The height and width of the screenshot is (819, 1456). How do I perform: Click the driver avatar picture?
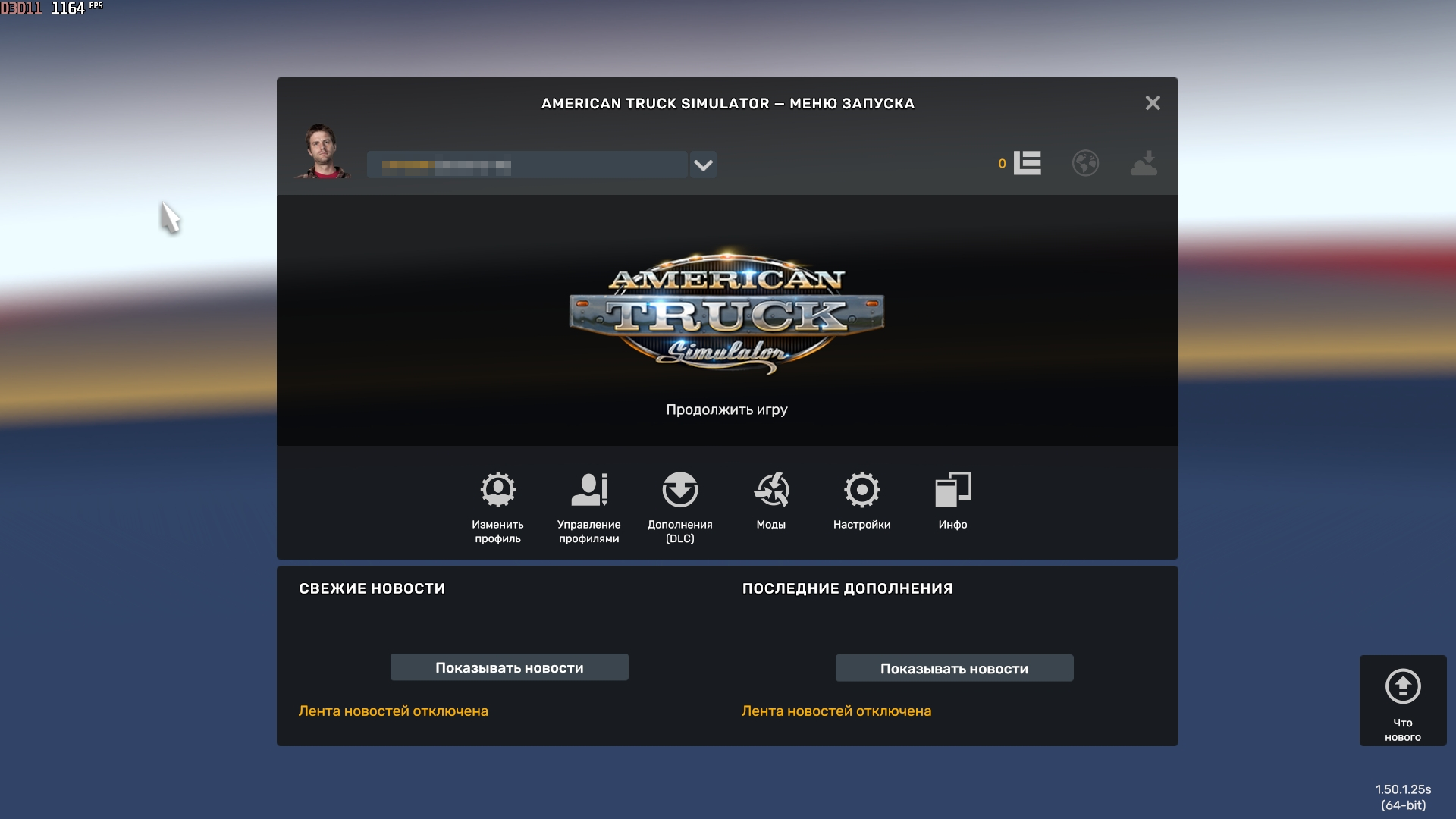pos(324,152)
